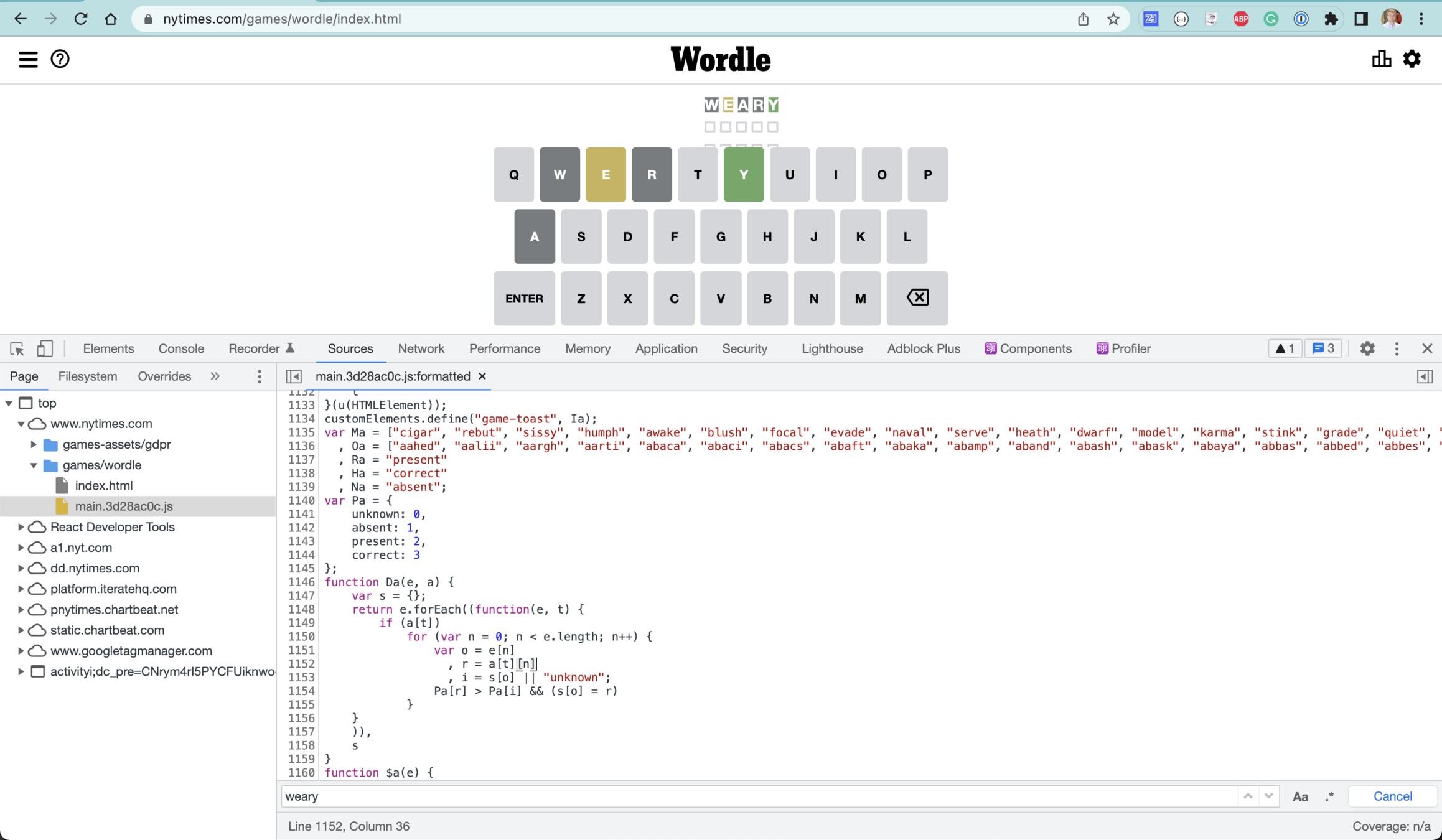
Task: Toggle regular expression search option
Action: [x=1329, y=796]
